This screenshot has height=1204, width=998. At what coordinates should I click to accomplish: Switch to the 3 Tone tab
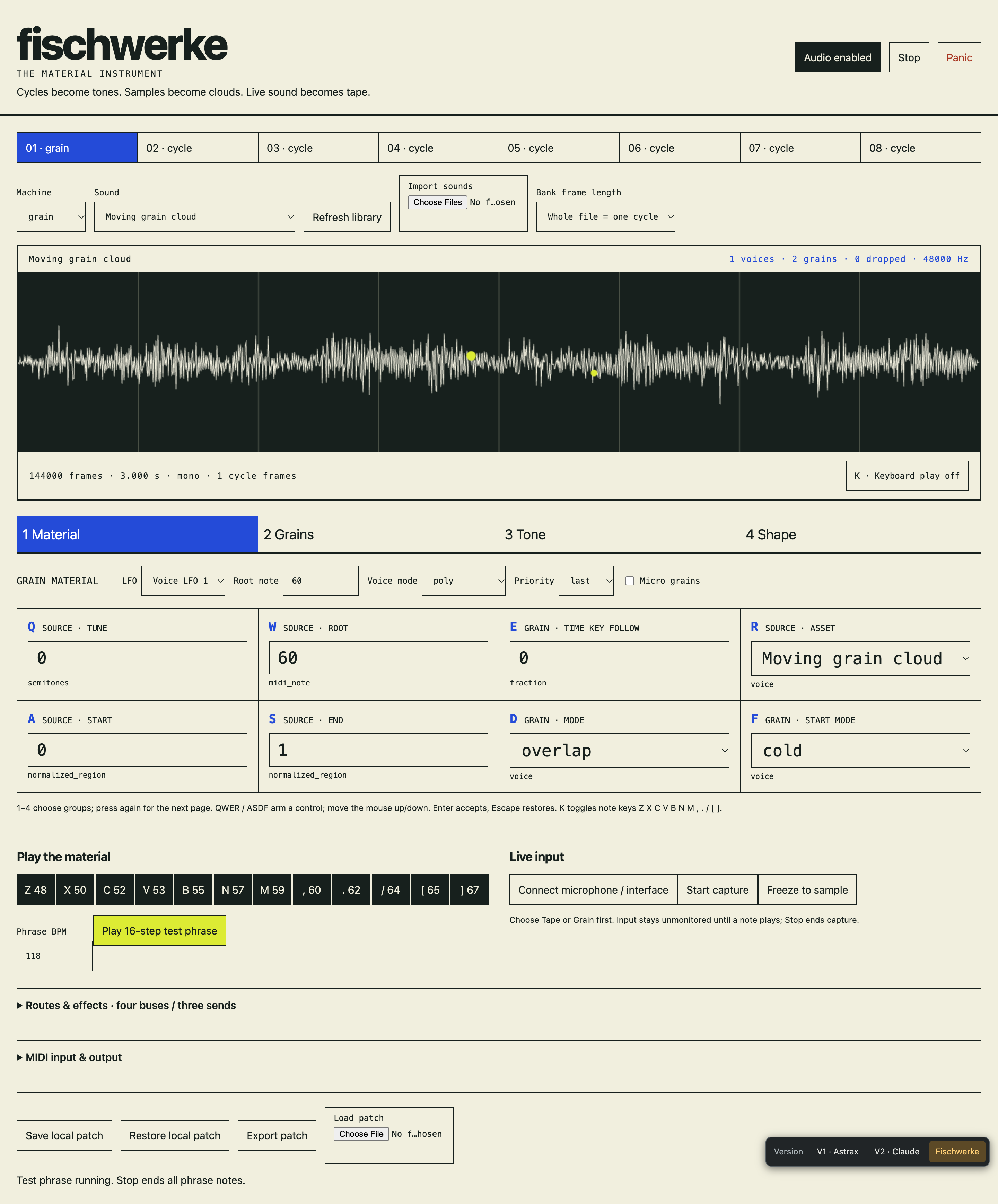(620, 534)
